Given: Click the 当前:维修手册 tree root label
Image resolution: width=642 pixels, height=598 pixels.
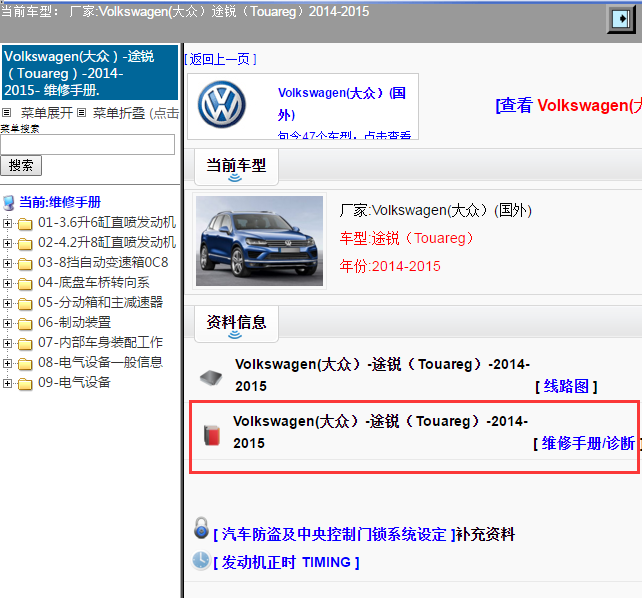Looking at the screenshot, I should click(60, 203).
